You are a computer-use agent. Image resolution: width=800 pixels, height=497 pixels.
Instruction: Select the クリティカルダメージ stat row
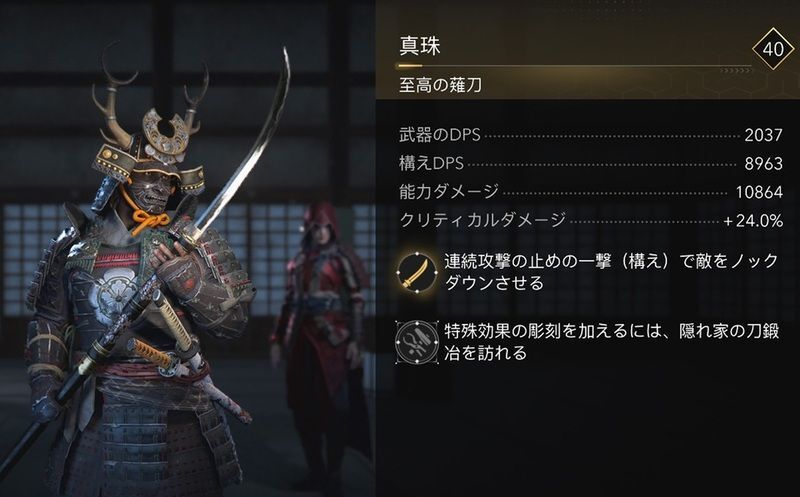click(591, 220)
